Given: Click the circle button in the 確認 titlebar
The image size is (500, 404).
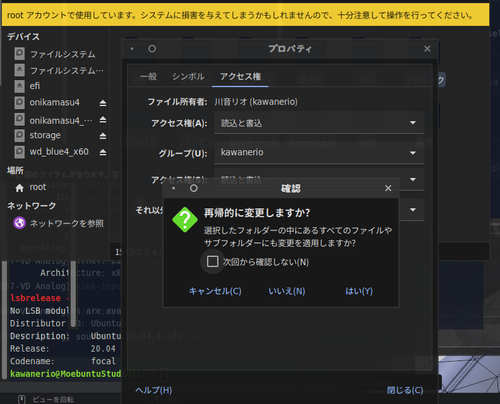Looking at the screenshot, I should [x=194, y=188].
